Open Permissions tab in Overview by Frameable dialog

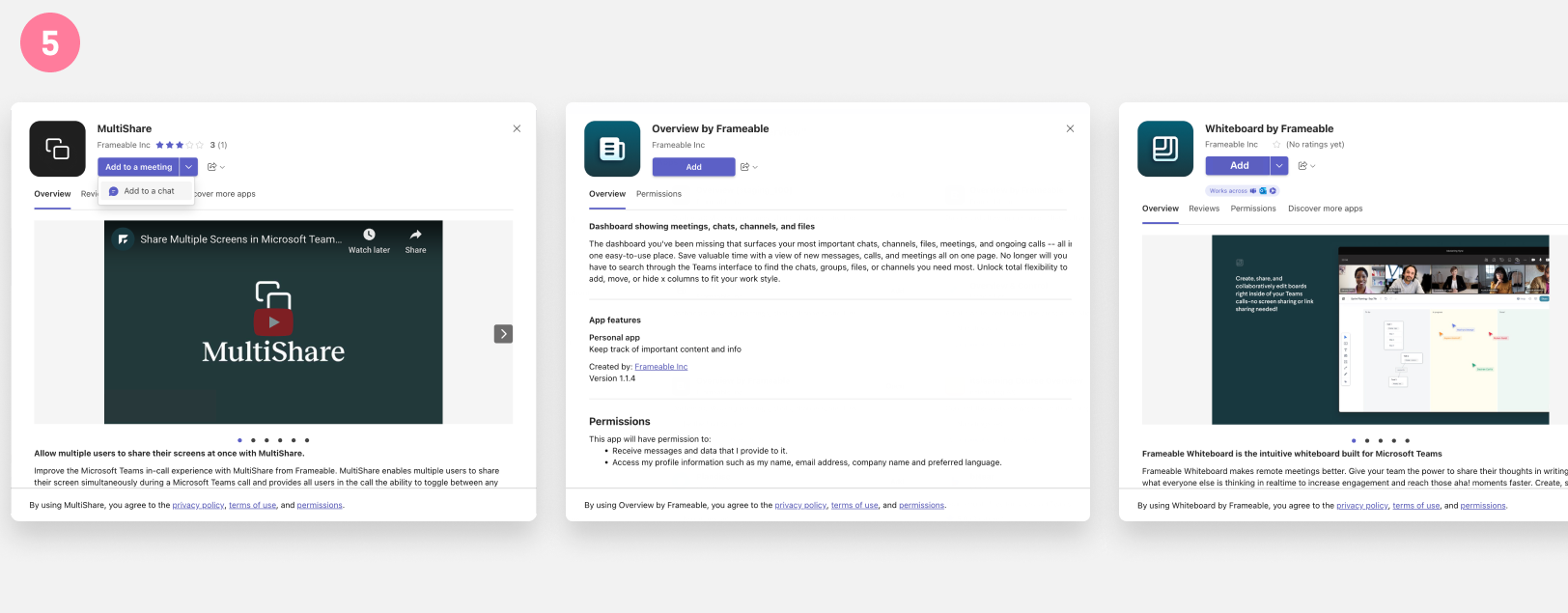[x=658, y=194]
